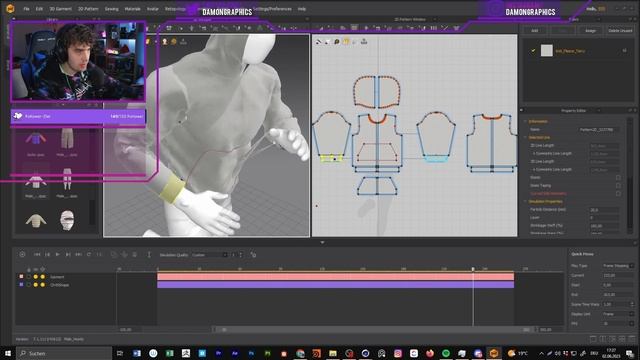Click Delete Unused fabrics button
This screenshot has height=360, width=640.
(620, 31)
